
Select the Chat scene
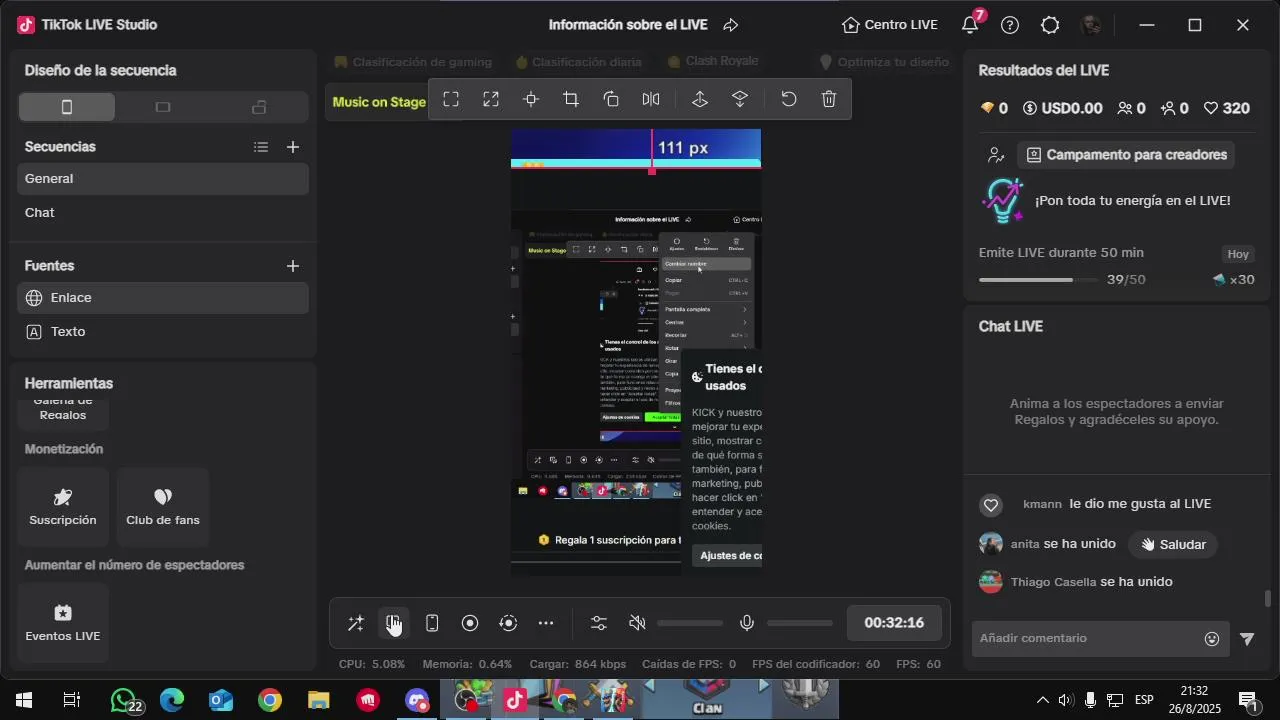click(x=163, y=213)
